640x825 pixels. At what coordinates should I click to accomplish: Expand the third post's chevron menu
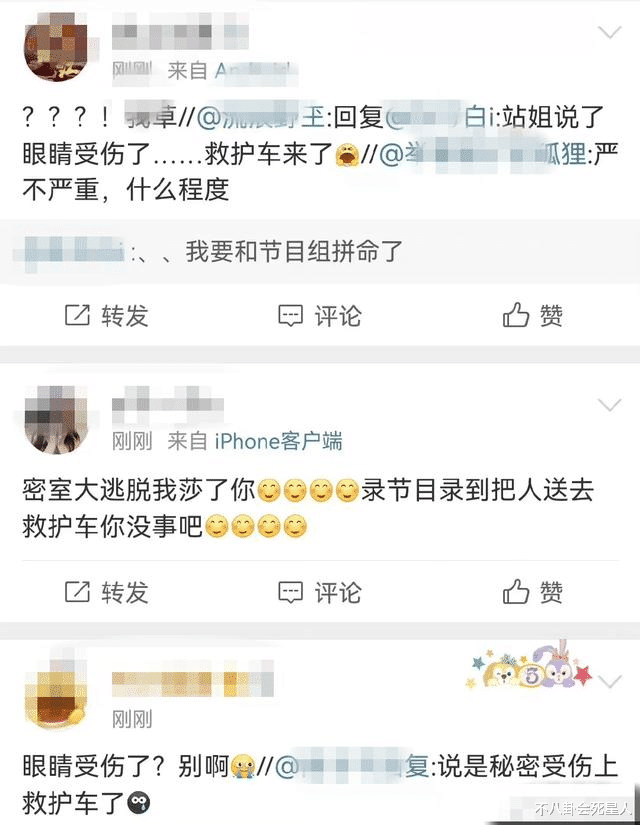click(x=610, y=682)
